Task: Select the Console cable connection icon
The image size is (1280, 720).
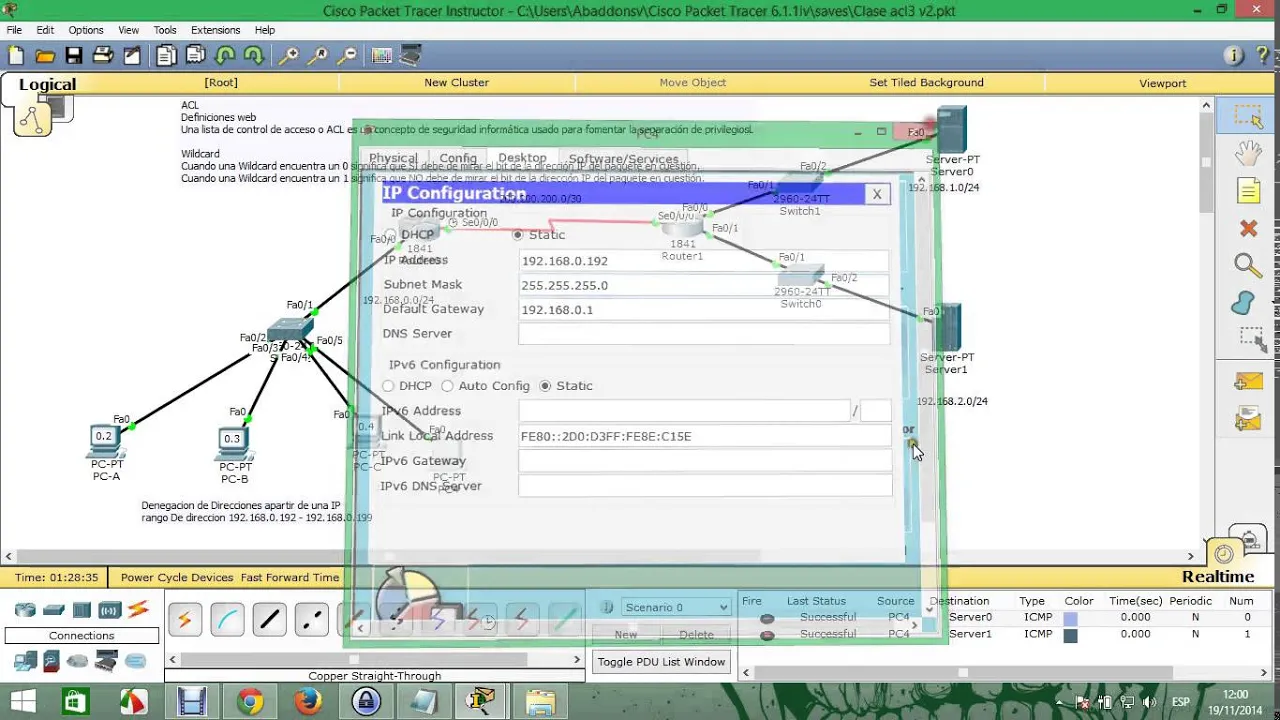Action: (227, 620)
